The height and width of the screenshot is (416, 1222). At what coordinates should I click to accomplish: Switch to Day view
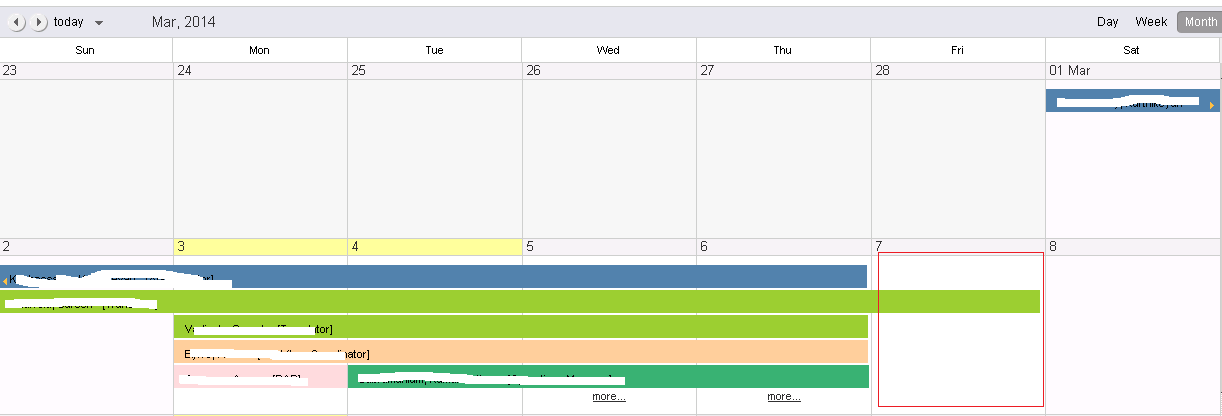1107,22
